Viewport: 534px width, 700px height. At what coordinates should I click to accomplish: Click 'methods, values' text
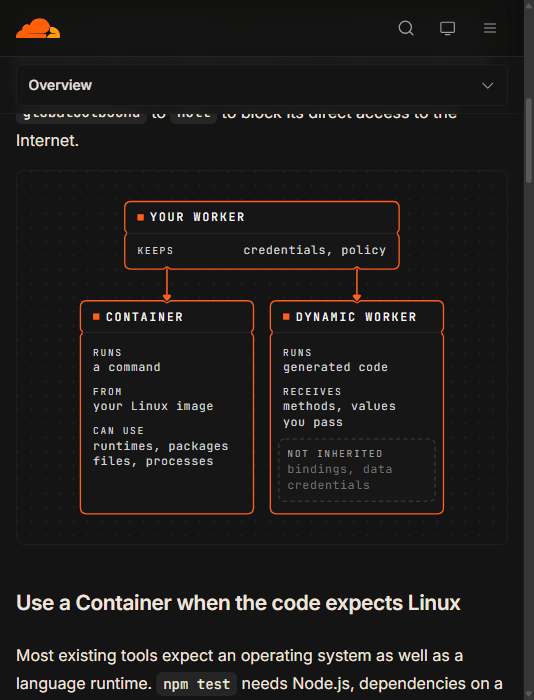339,406
